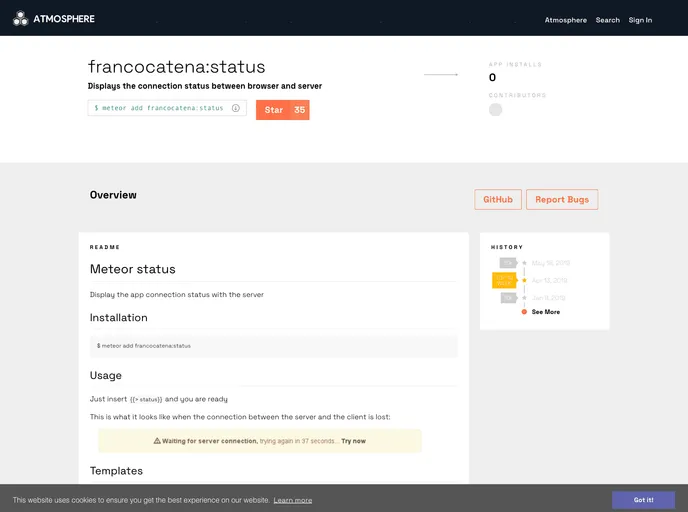Viewport: 688px width, 512px height.
Task: Click the warning triangle icon in the status banner
Action: 157,441
